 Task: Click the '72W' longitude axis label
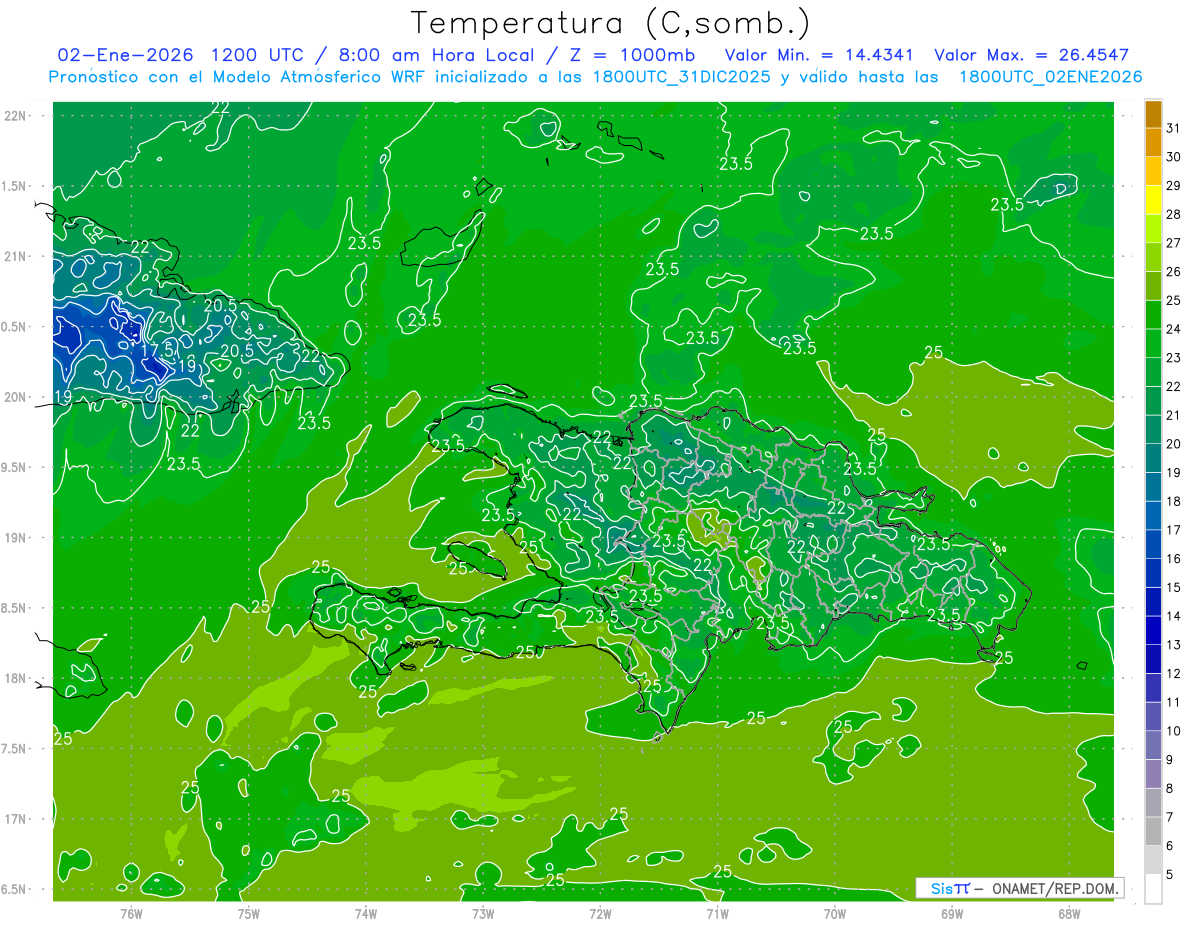click(600, 915)
